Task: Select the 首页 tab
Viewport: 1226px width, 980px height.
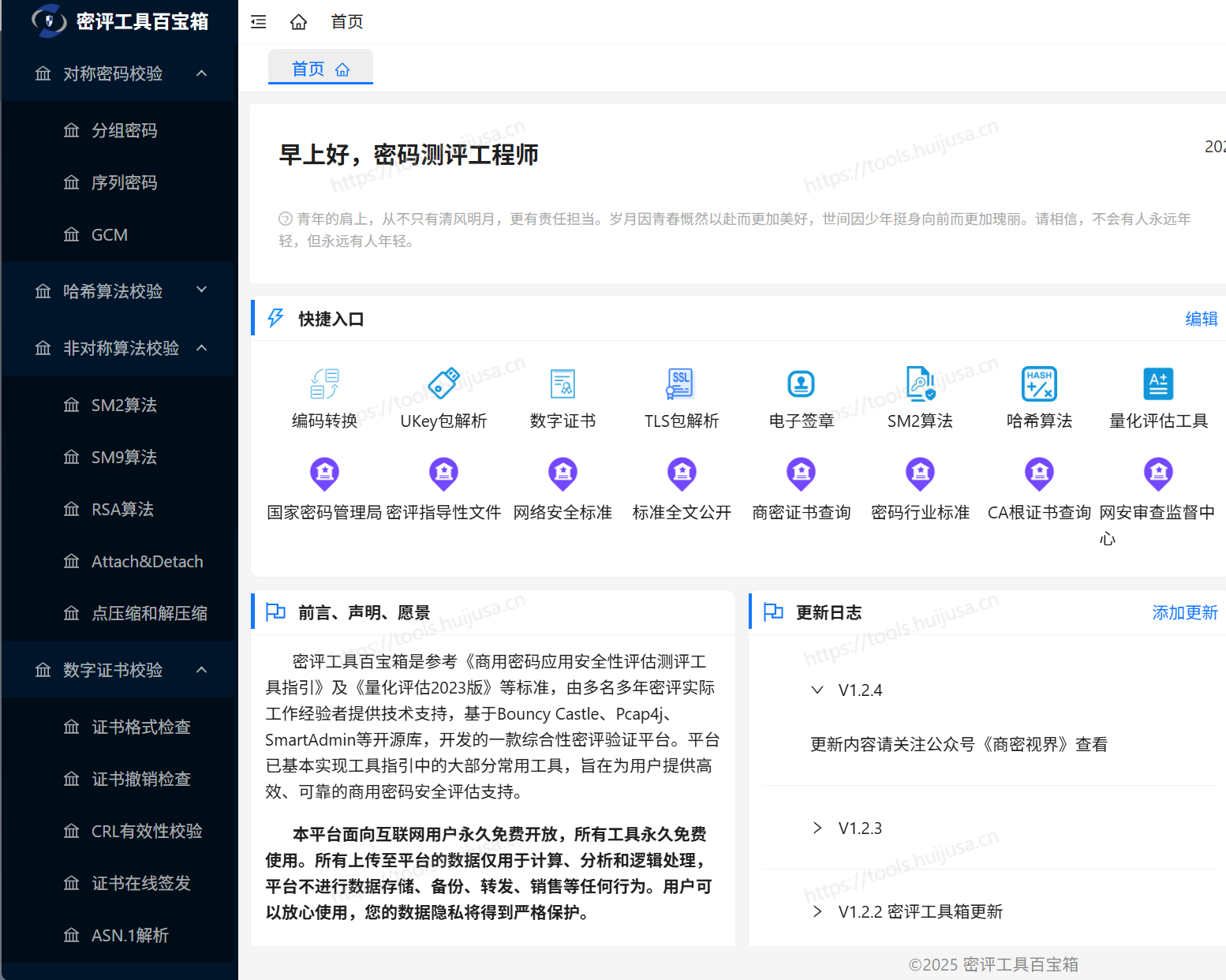Action: pyautogui.click(x=320, y=69)
